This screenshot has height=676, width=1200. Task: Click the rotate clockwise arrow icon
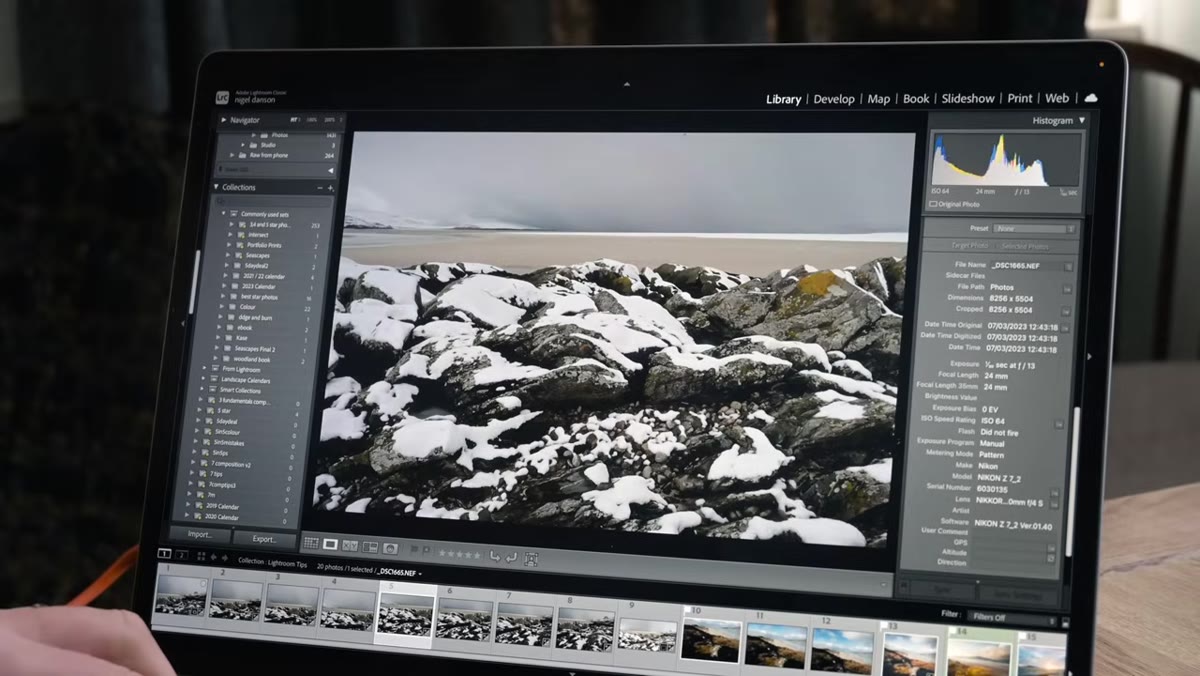tap(511, 556)
